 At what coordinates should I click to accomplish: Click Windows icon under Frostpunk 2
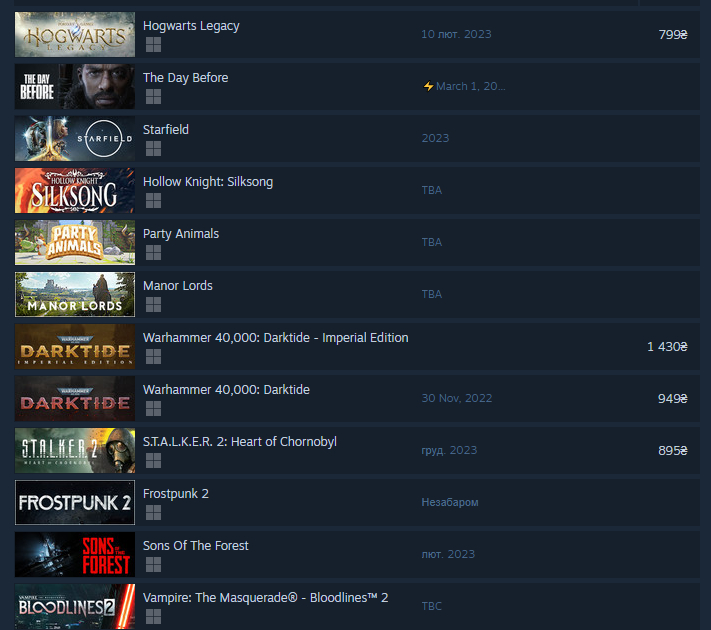[154, 513]
